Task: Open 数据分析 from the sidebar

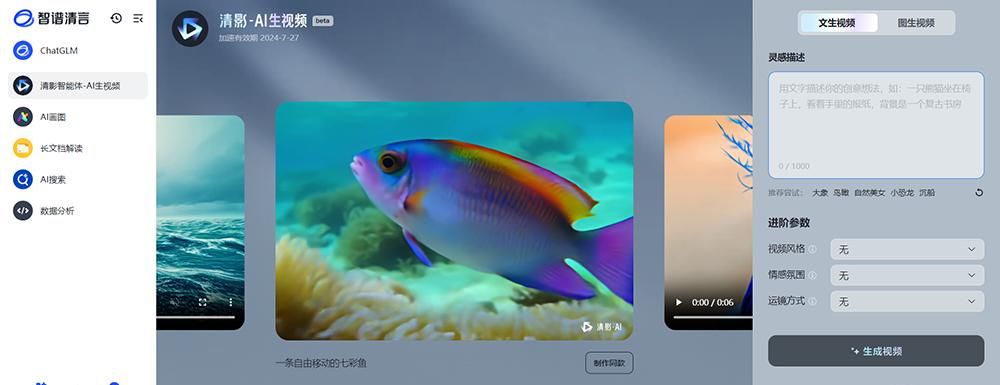Action: [78, 210]
